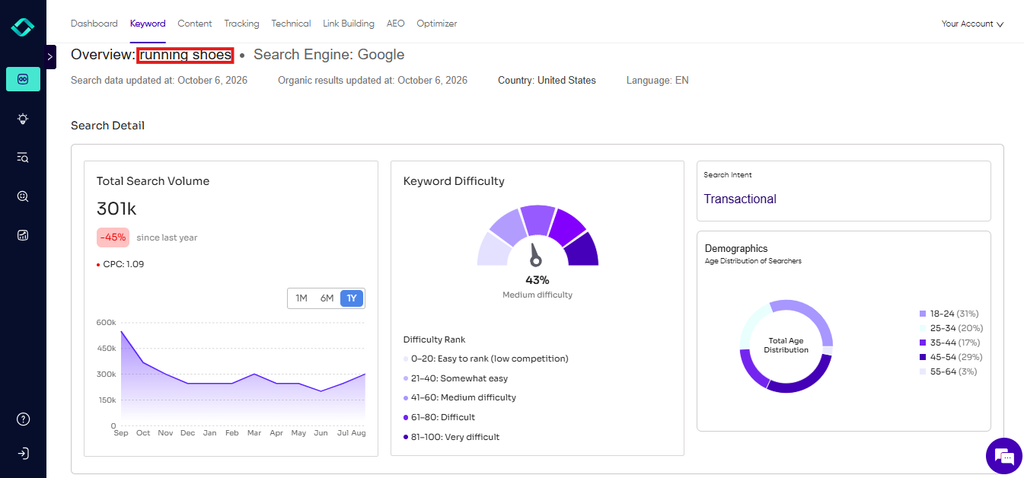The width and height of the screenshot is (1024, 478).
Task: Select the Keyword tab
Action: (148, 24)
